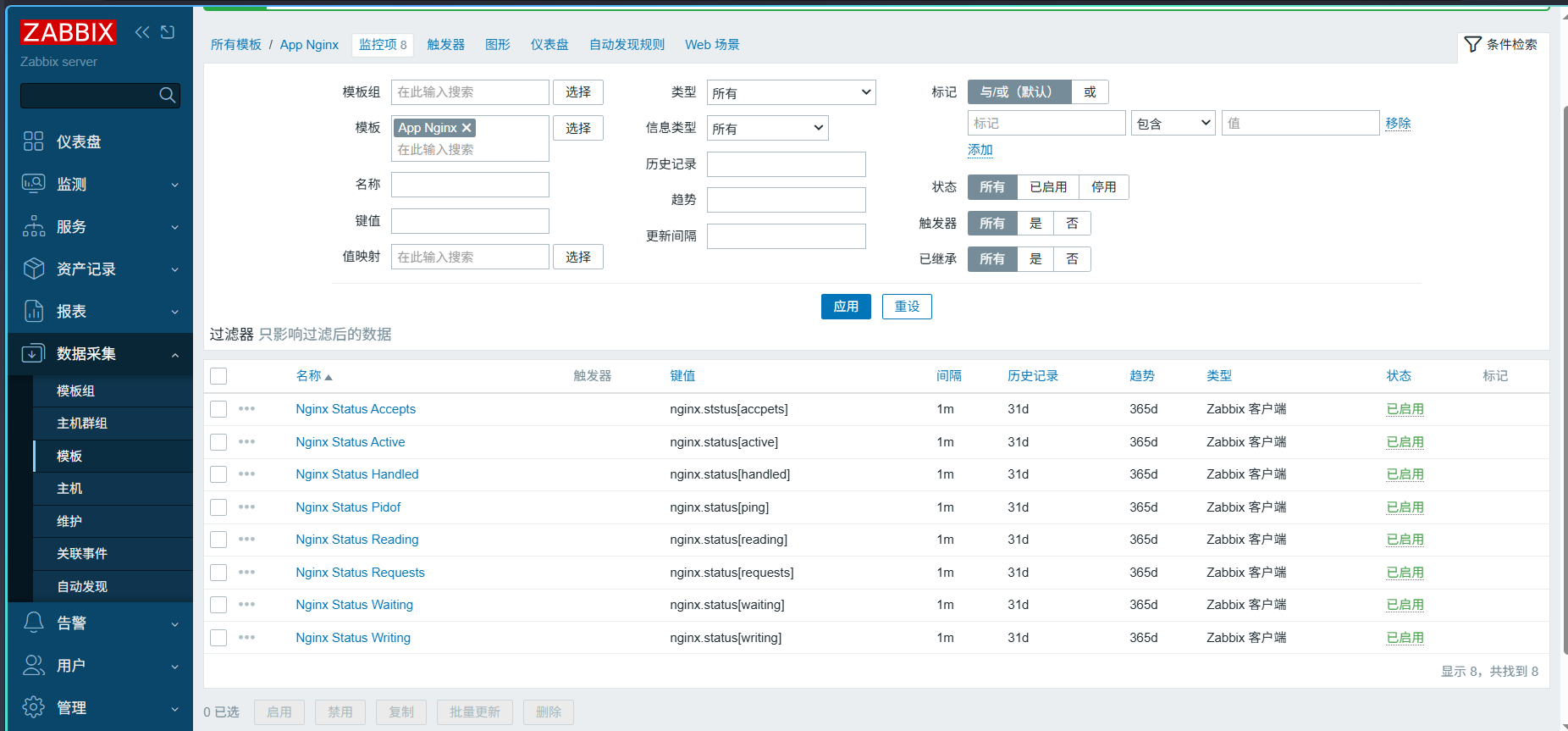Collapse the 数据采集 sidebar section chevron
The width and height of the screenshot is (1568, 731).
[175, 354]
